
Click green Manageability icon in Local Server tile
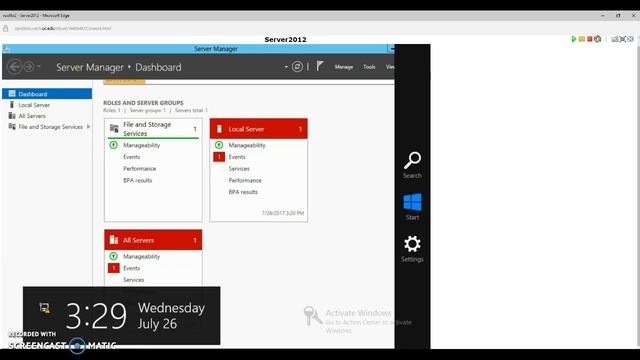click(219, 145)
